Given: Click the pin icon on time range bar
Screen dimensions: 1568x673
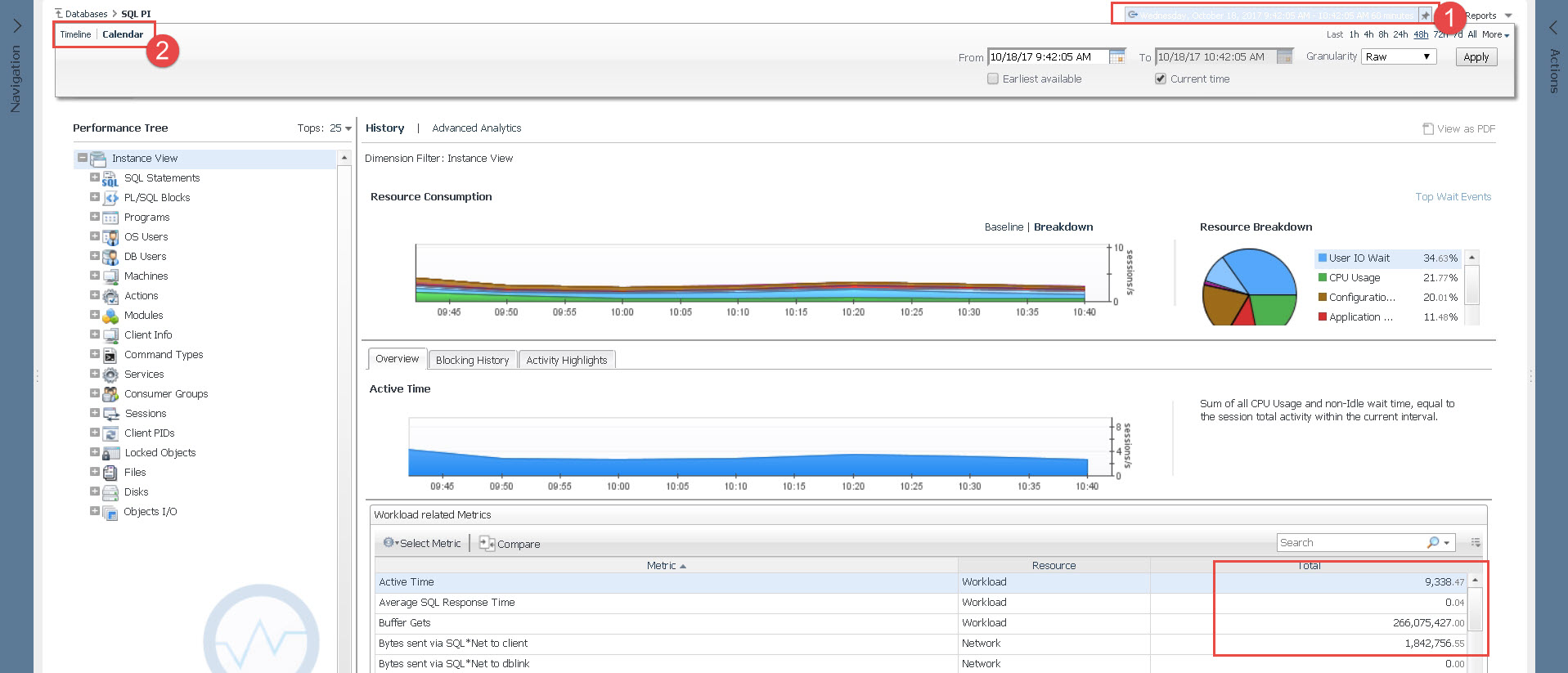Looking at the screenshot, I should coord(1425,16).
